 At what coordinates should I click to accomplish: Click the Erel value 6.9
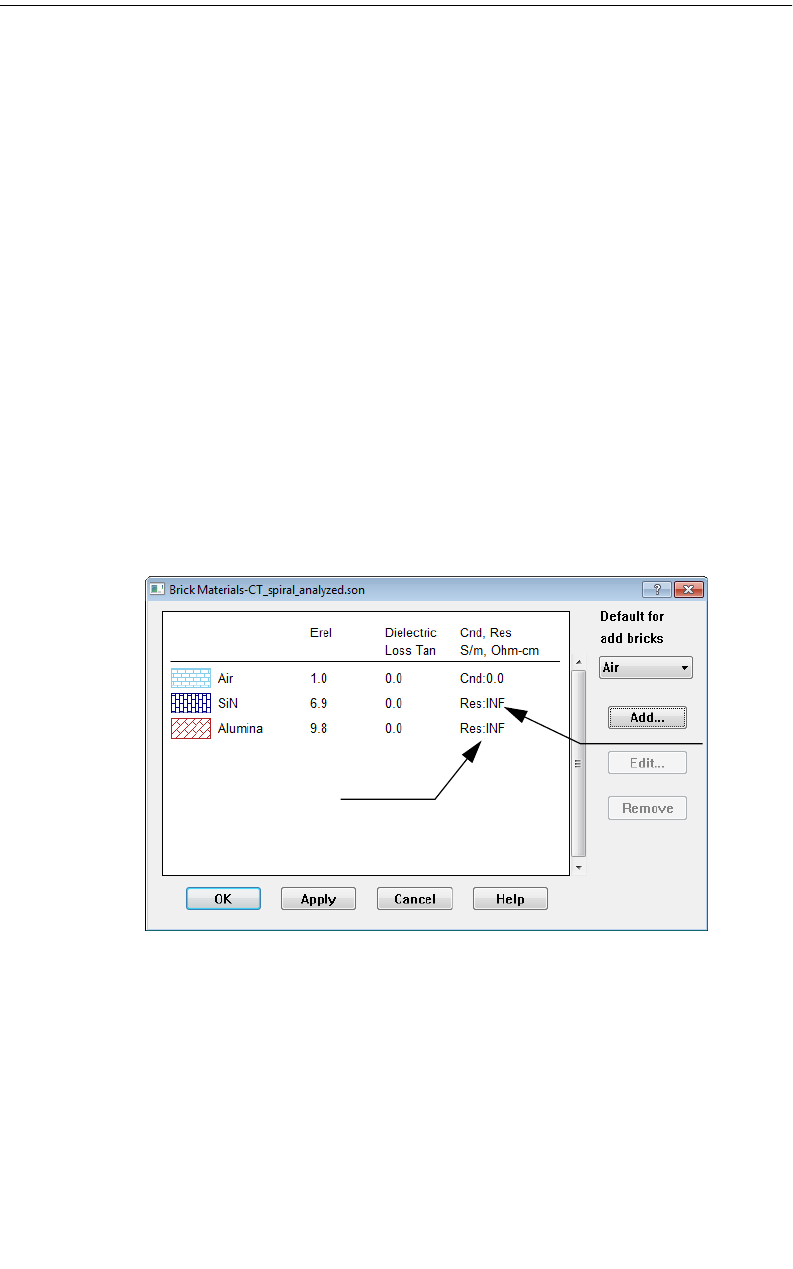318,703
